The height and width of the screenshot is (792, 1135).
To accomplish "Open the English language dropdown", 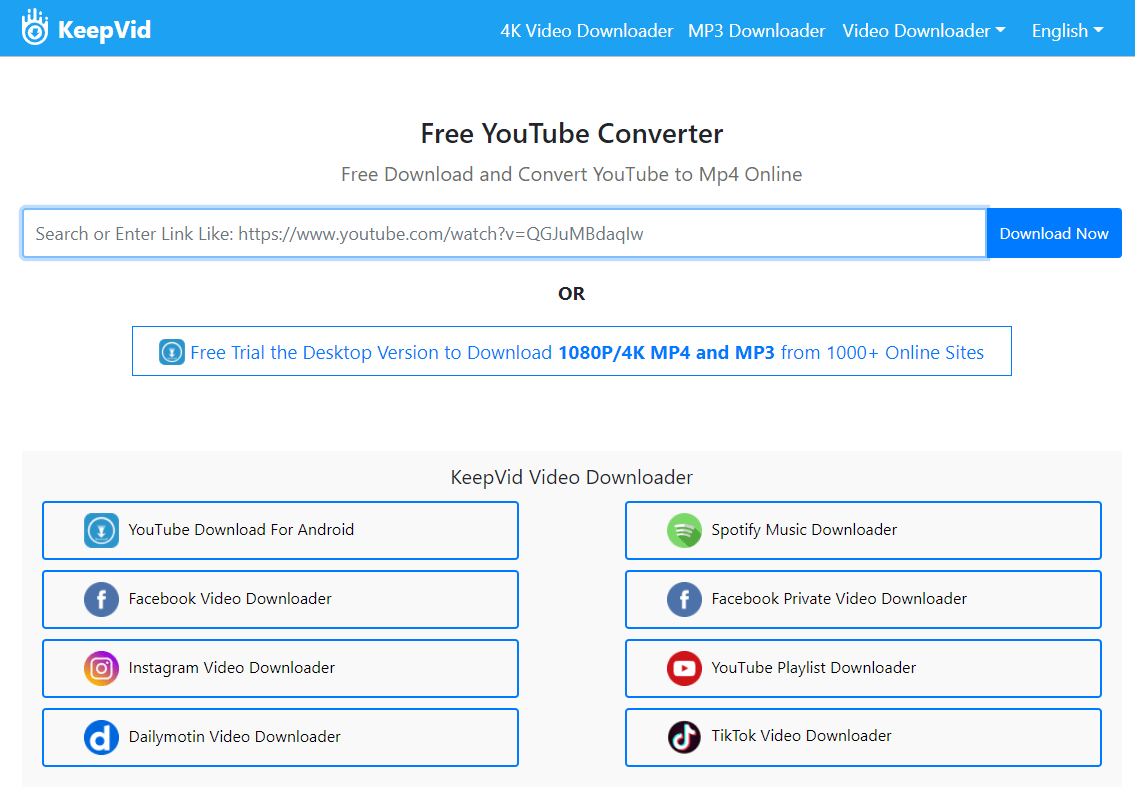I will [1067, 31].
